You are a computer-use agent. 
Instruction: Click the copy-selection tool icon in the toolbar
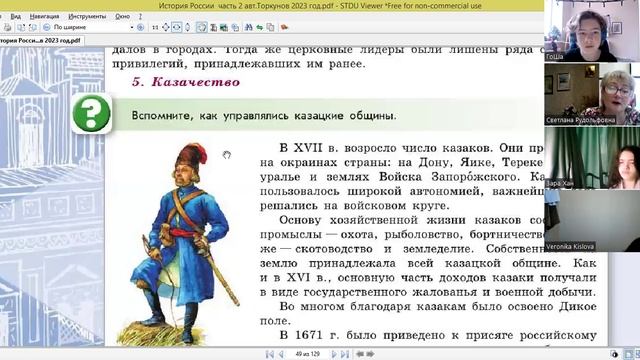click(x=235, y=27)
